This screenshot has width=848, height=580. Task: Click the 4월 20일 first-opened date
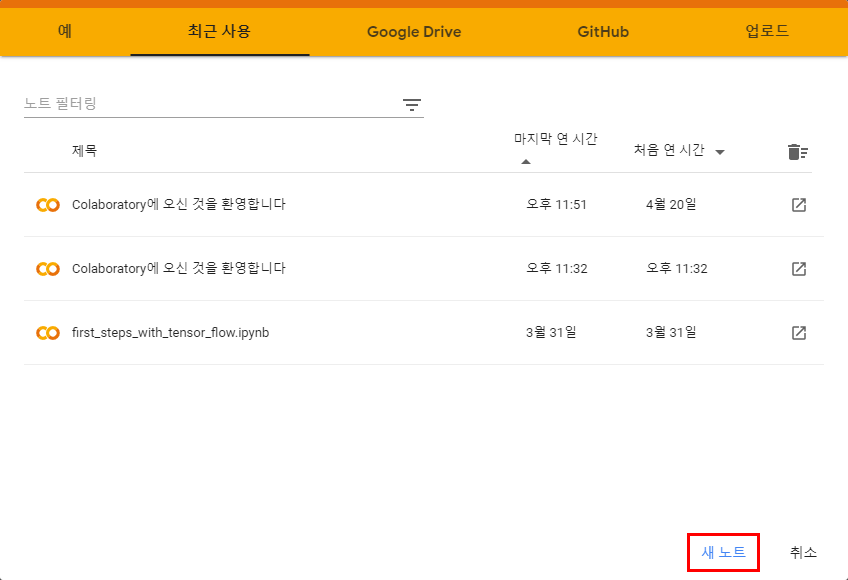coord(671,205)
